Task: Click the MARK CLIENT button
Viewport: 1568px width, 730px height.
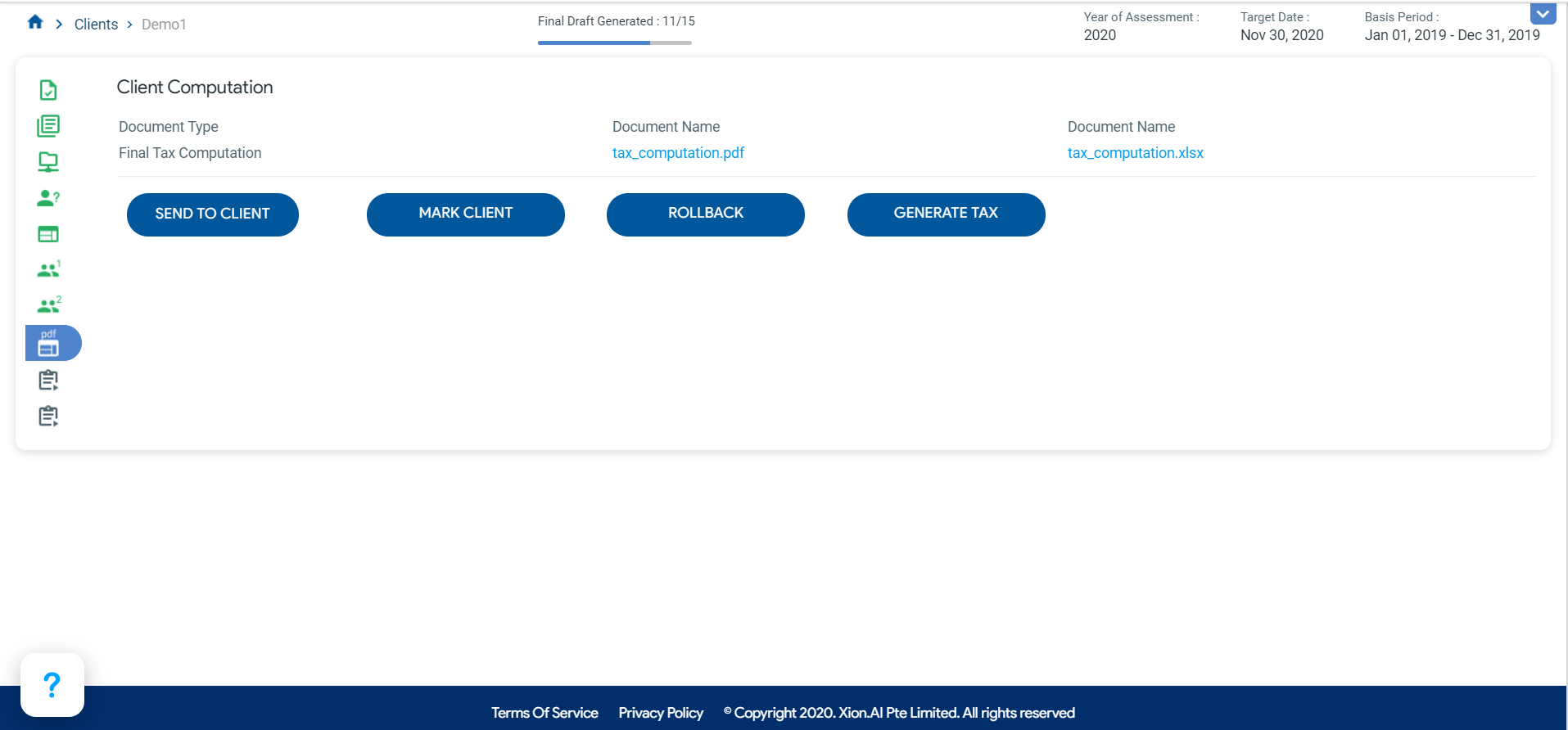Action: click(465, 214)
